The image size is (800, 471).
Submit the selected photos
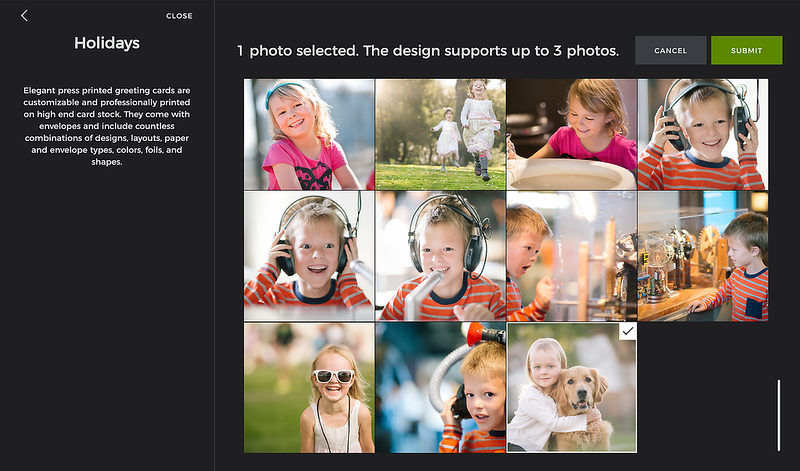pyautogui.click(x=746, y=51)
